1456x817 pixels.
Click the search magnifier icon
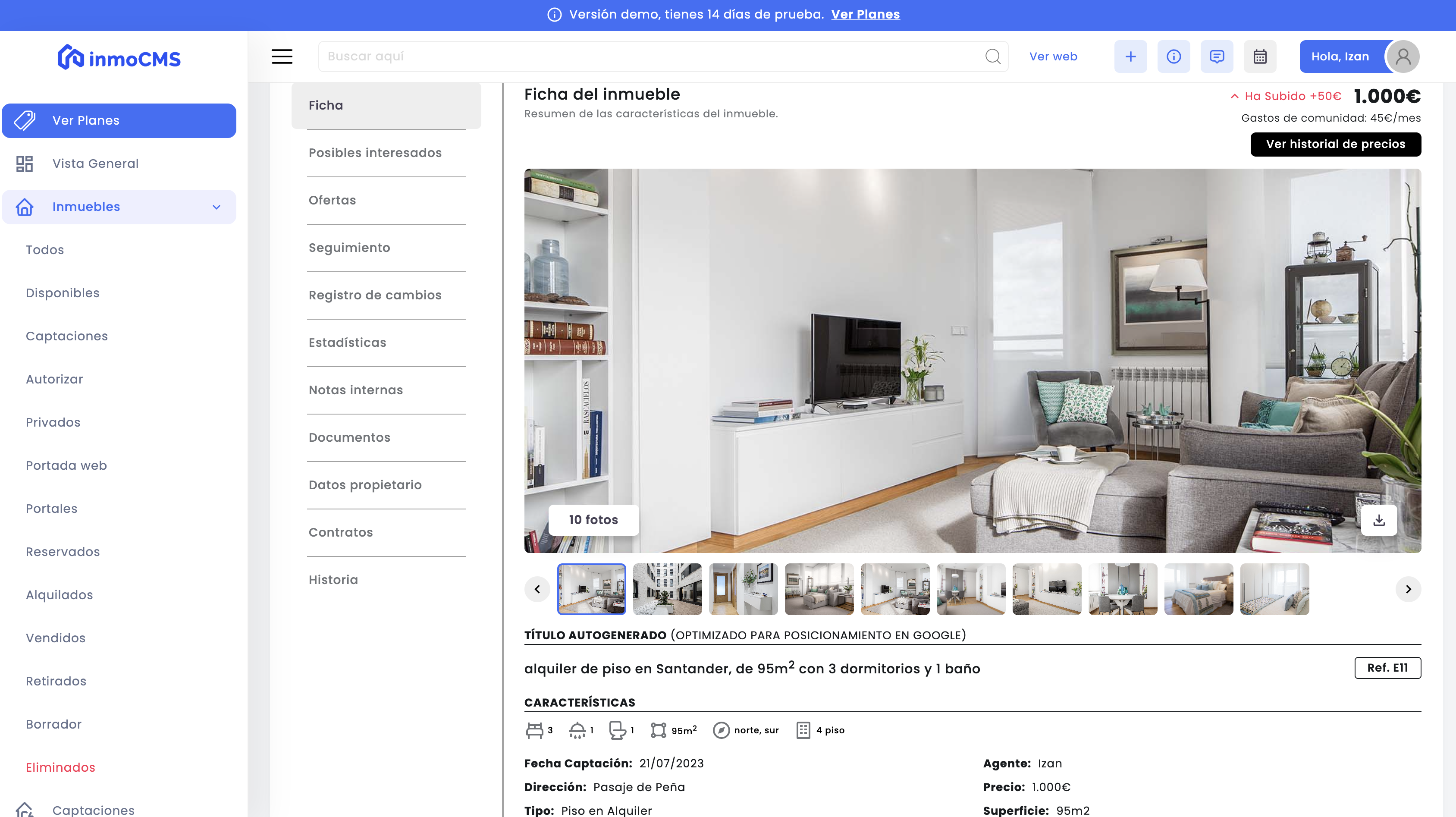point(992,57)
